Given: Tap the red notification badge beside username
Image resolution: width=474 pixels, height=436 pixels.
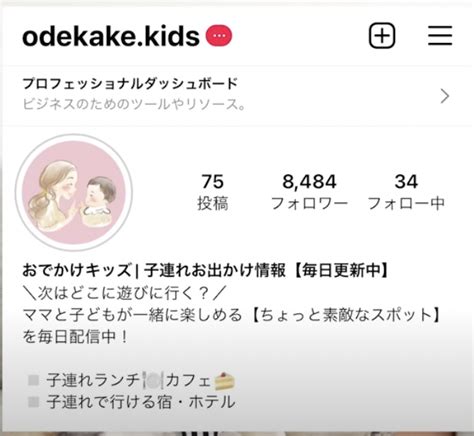Looking at the screenshot, I should (219, 36).
